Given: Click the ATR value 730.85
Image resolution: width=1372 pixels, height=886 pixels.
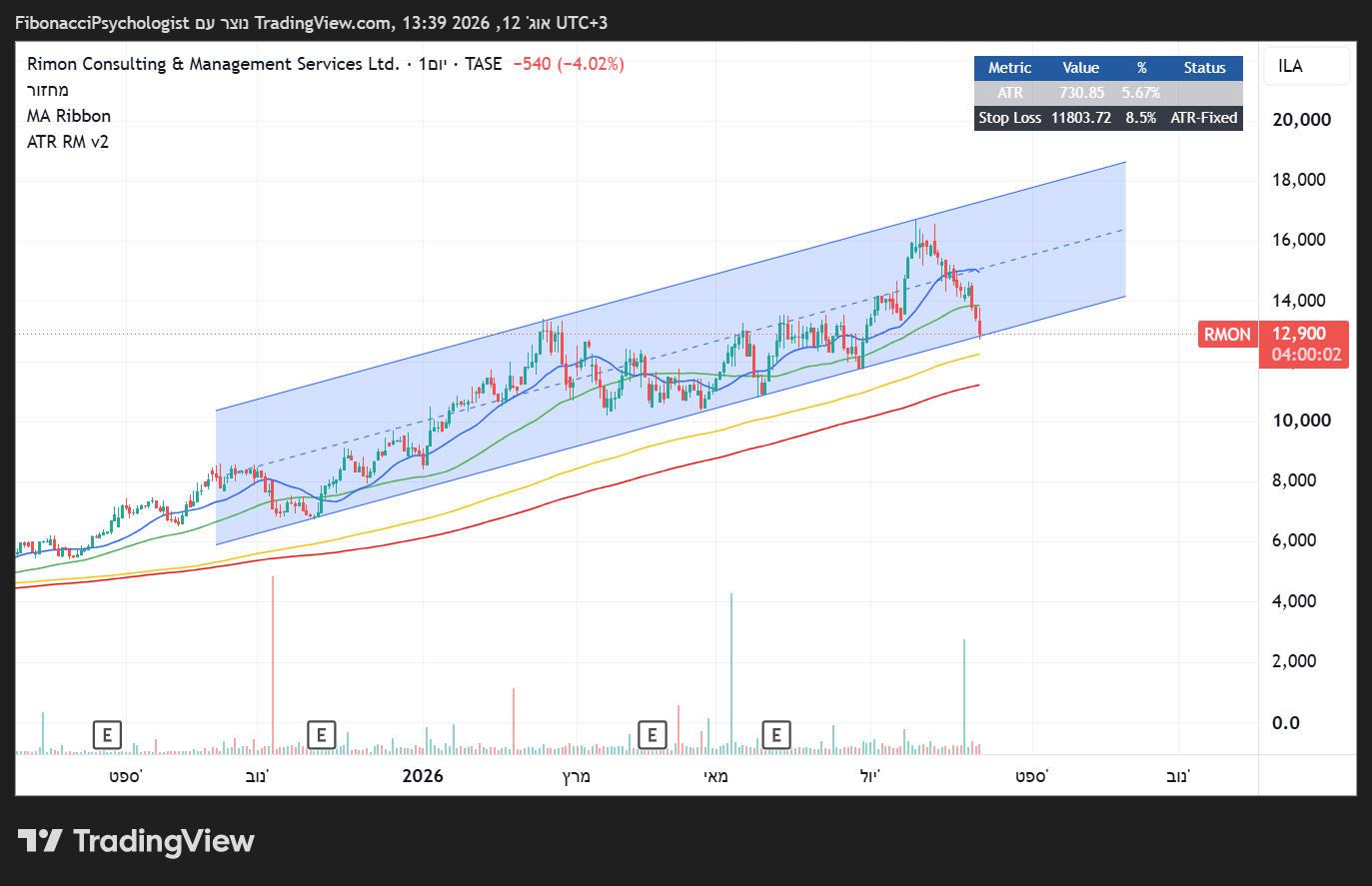Looking at the screenshot, I should click(x=1082, y=93).
